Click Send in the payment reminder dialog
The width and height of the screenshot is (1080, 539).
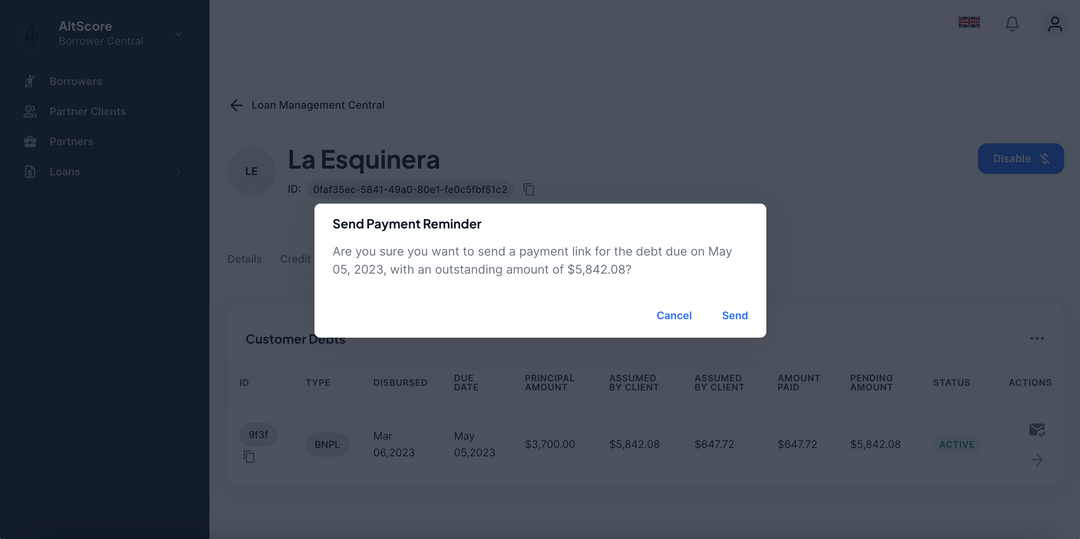tap(734, 315)
